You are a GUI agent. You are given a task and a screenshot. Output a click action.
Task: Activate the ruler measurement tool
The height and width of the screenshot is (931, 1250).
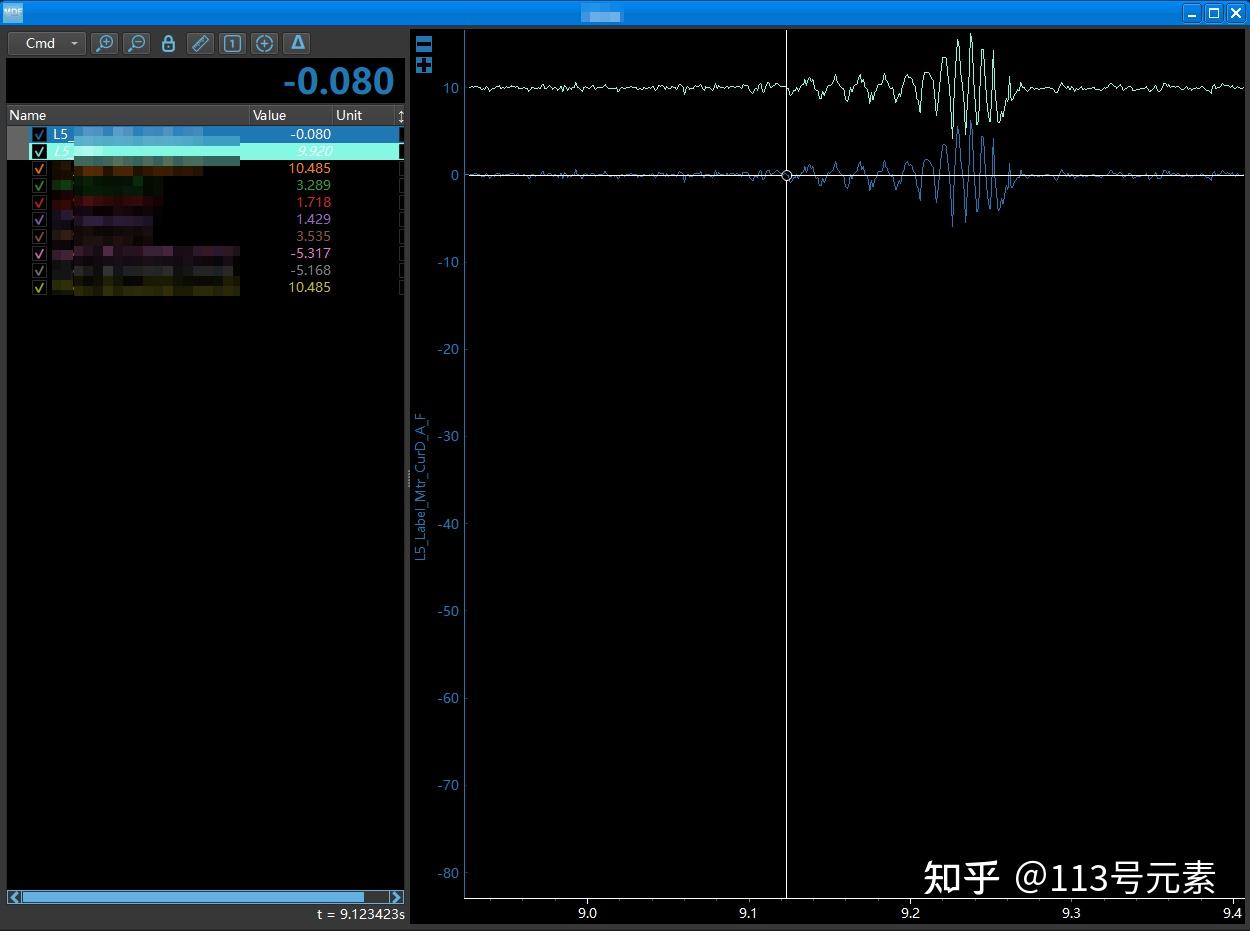199,43
